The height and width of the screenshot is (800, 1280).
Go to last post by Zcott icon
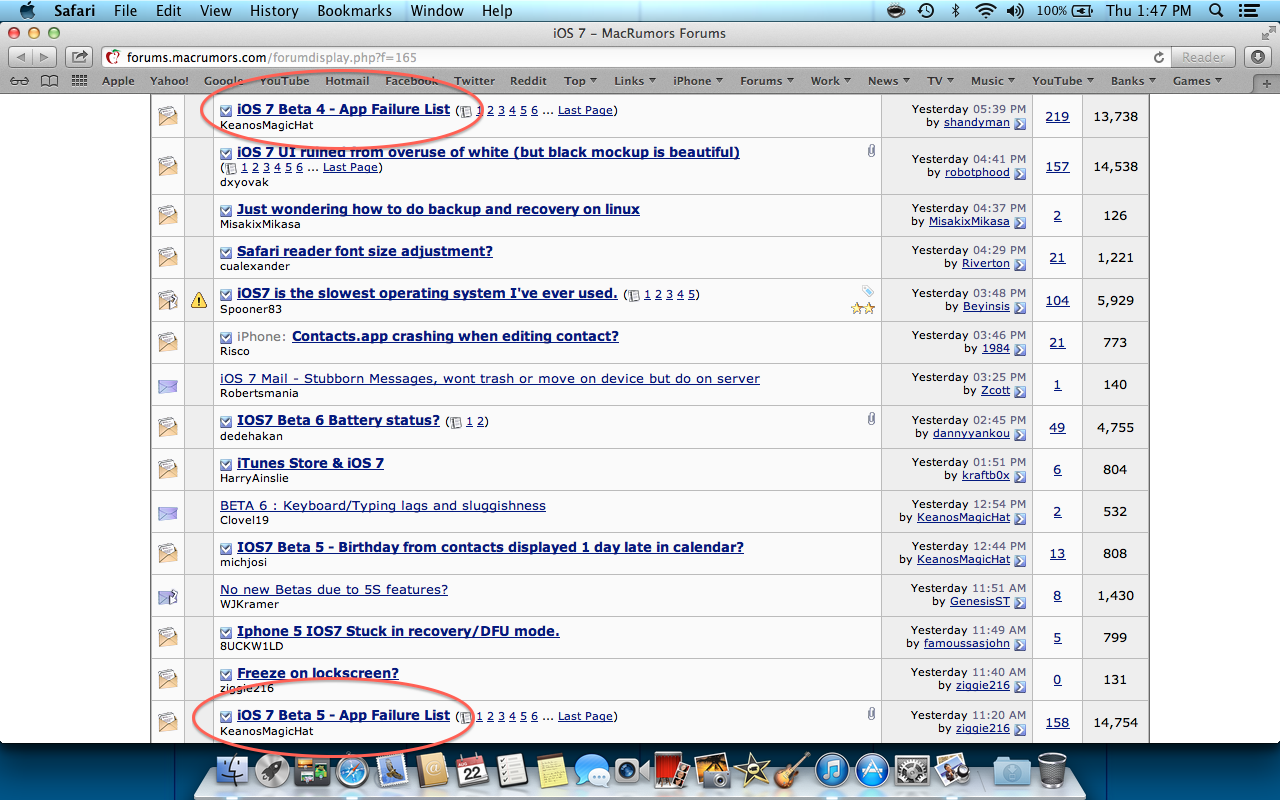pos(1020,391)
